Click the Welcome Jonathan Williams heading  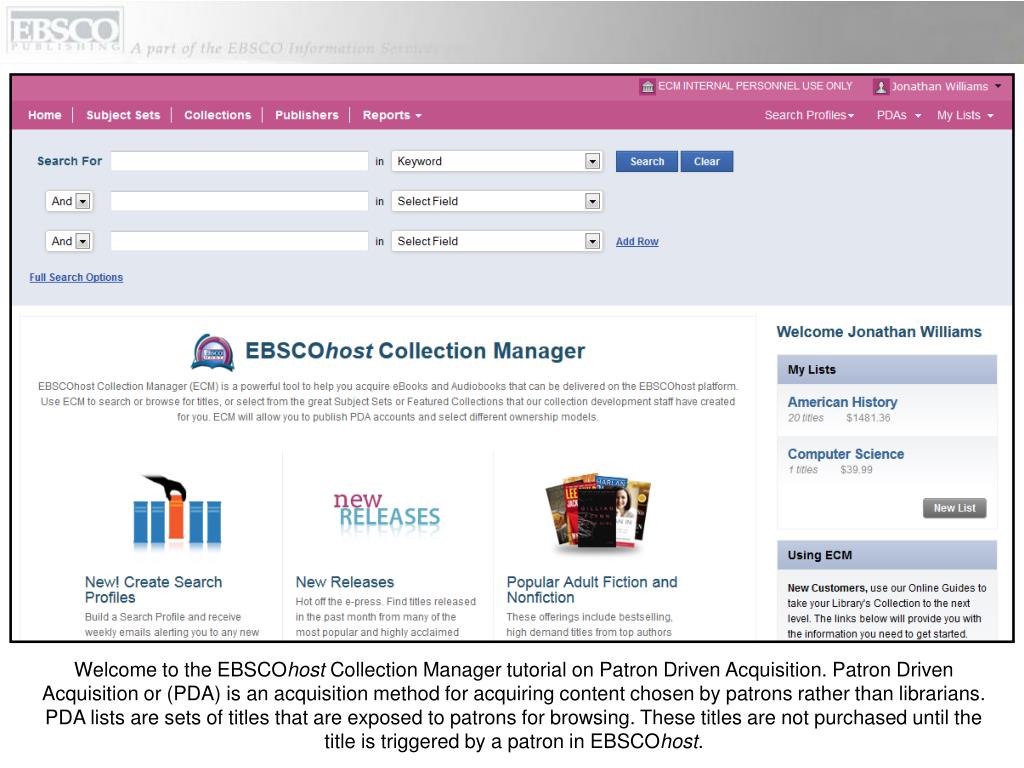click(x=879, y=332)
